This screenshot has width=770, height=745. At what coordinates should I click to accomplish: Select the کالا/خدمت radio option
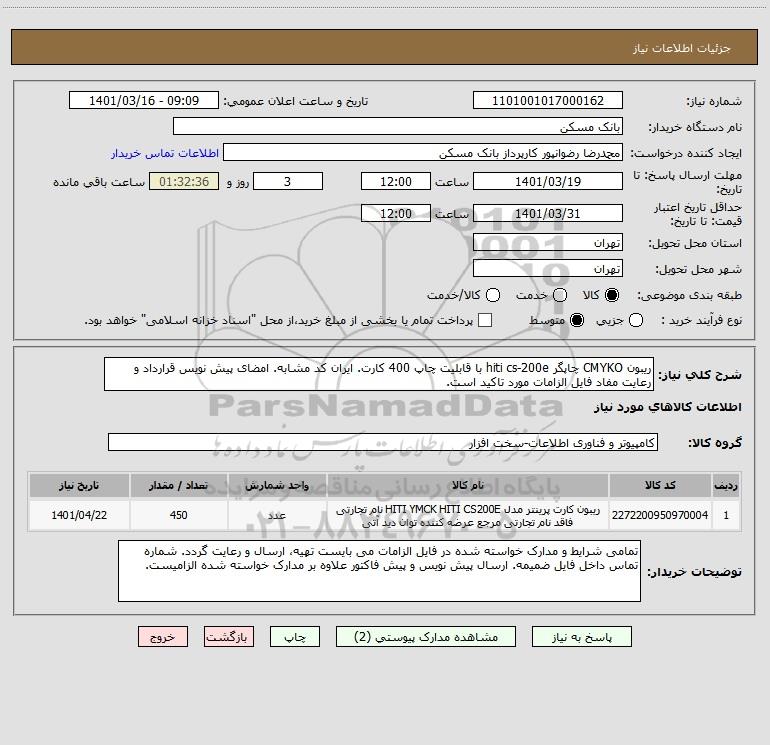pos(493,295)
